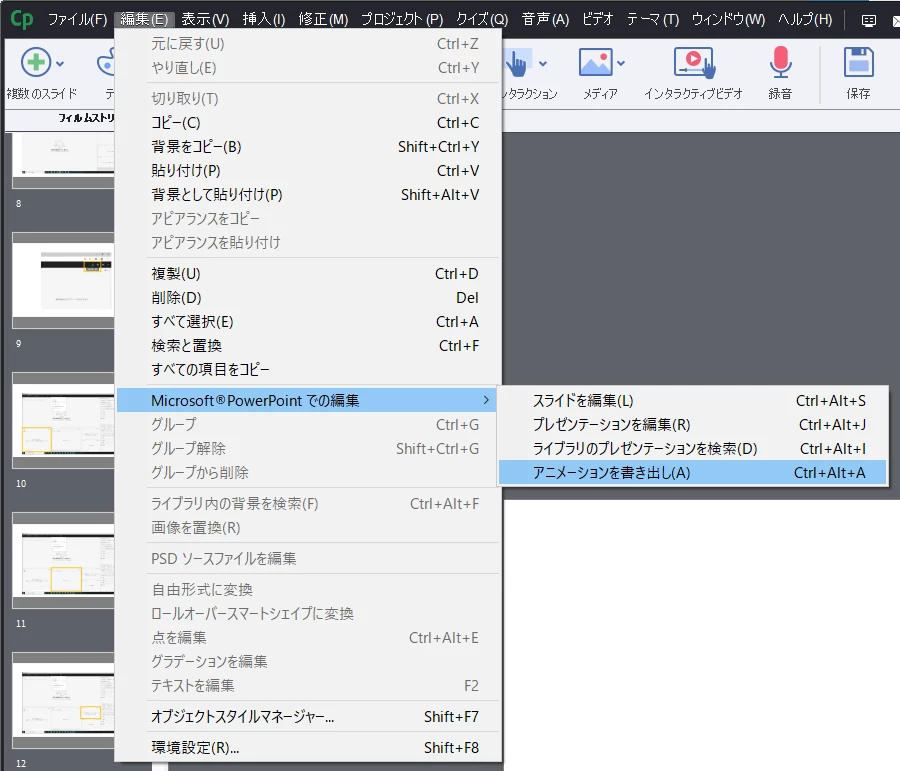Choose アニメーションを書き出し(A) in submenu
Screen dimensions: 900x771
(693, 473)
